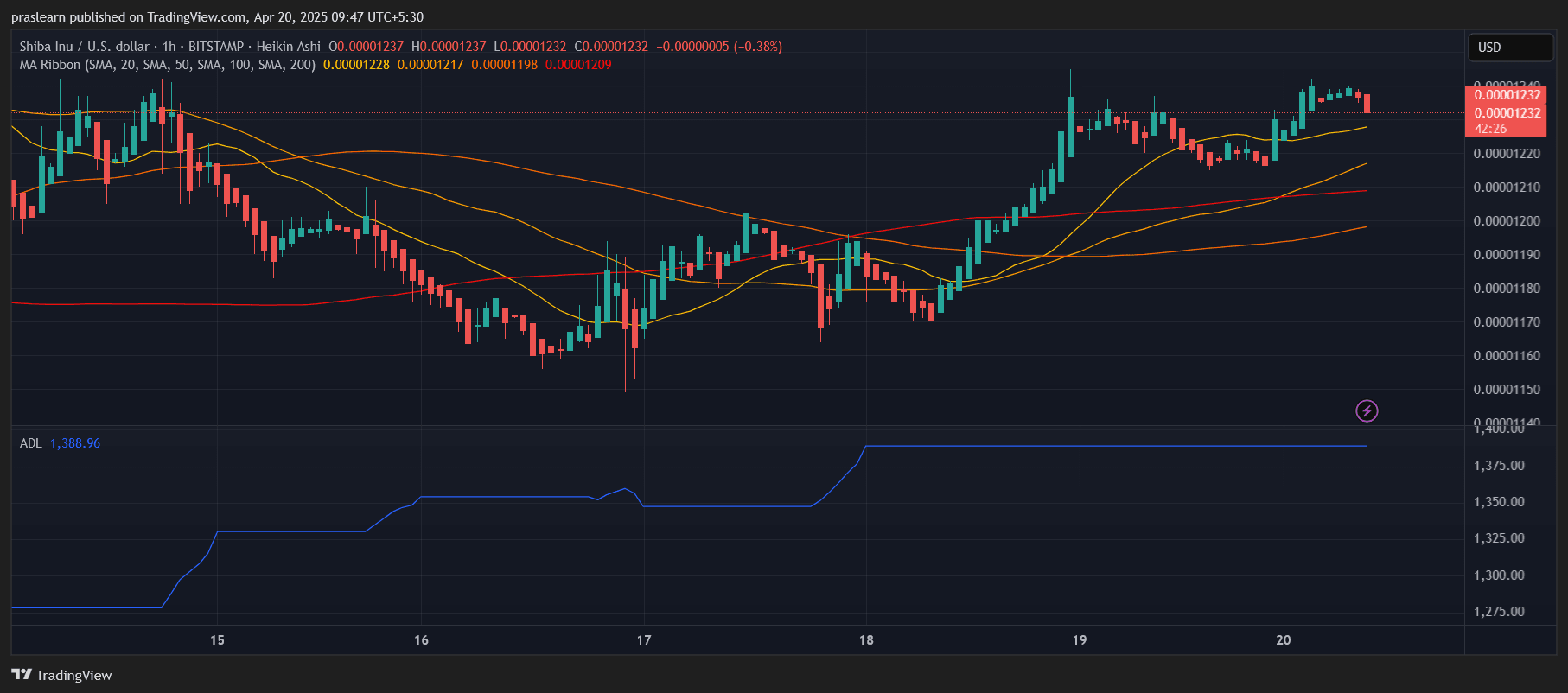This screenshot has width=1568, height=693.
Task: Click the 0.00001190 price axis label
Action: (1507, 255)
